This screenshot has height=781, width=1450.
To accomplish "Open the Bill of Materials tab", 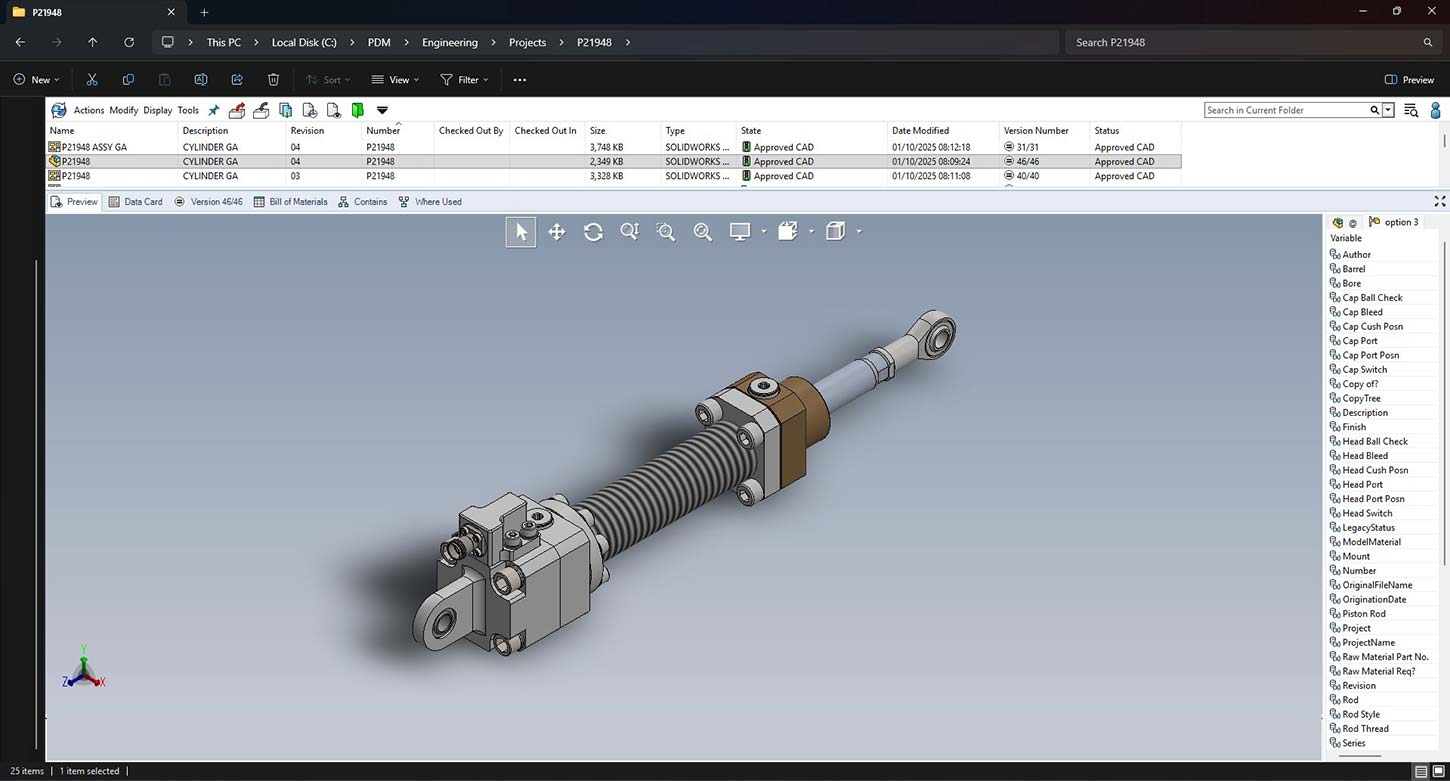I will (x=290, y=202).
